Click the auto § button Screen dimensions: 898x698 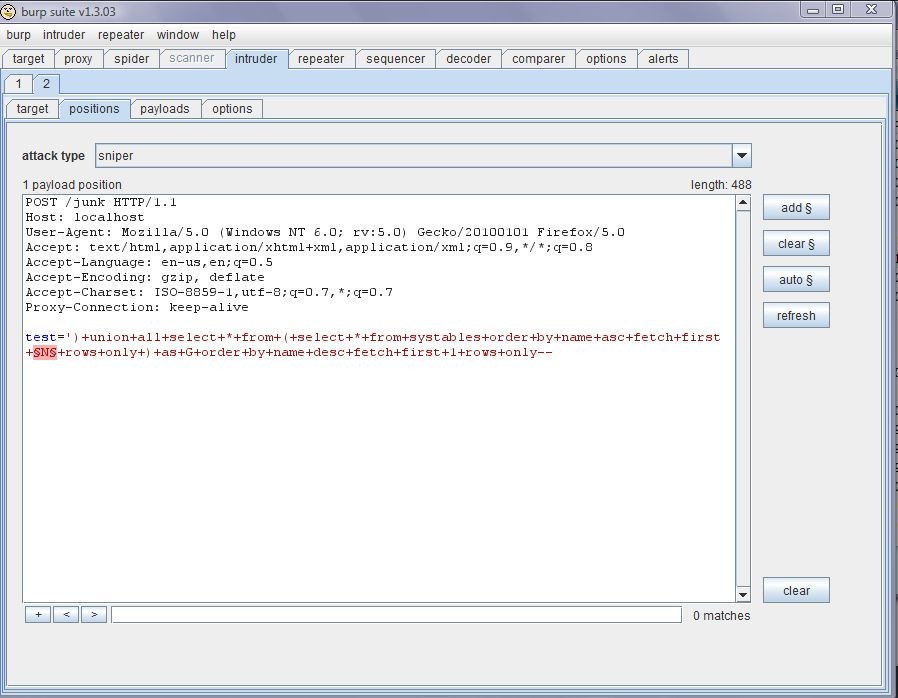coord(796,280)
